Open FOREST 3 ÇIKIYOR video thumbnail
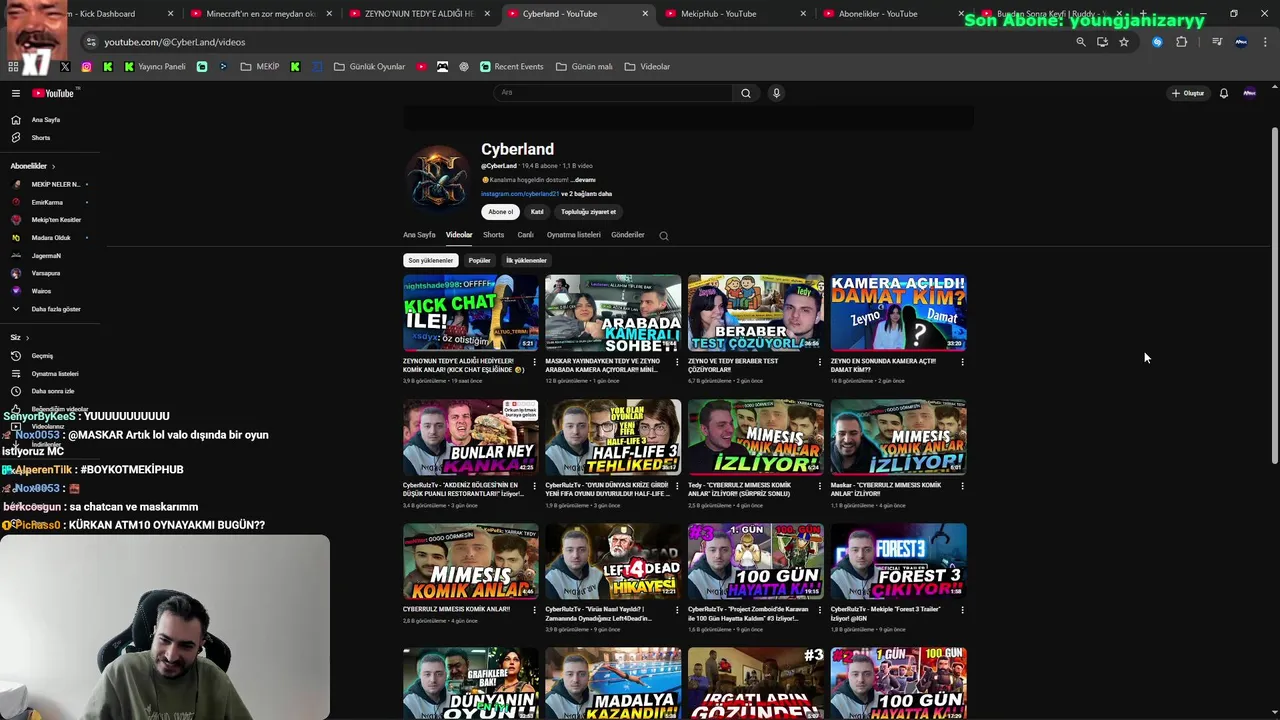Viewport: 1280px width, 720px height. coord(898,561)
